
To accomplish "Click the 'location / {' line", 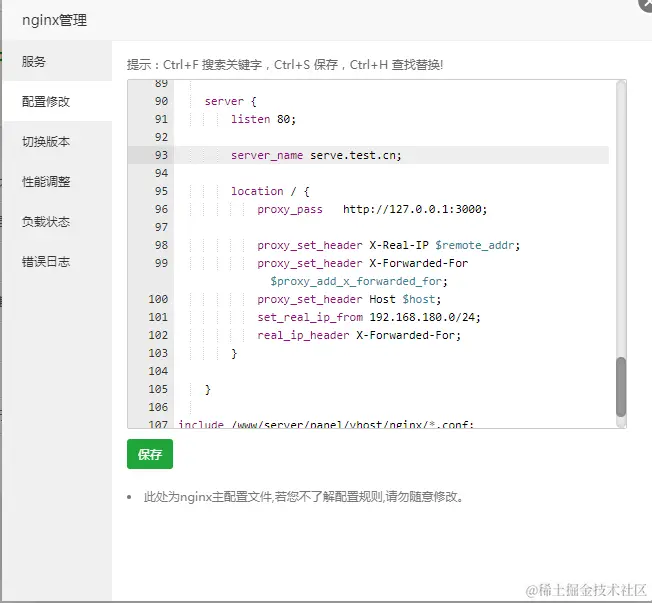I will click(x=270, y=191).
